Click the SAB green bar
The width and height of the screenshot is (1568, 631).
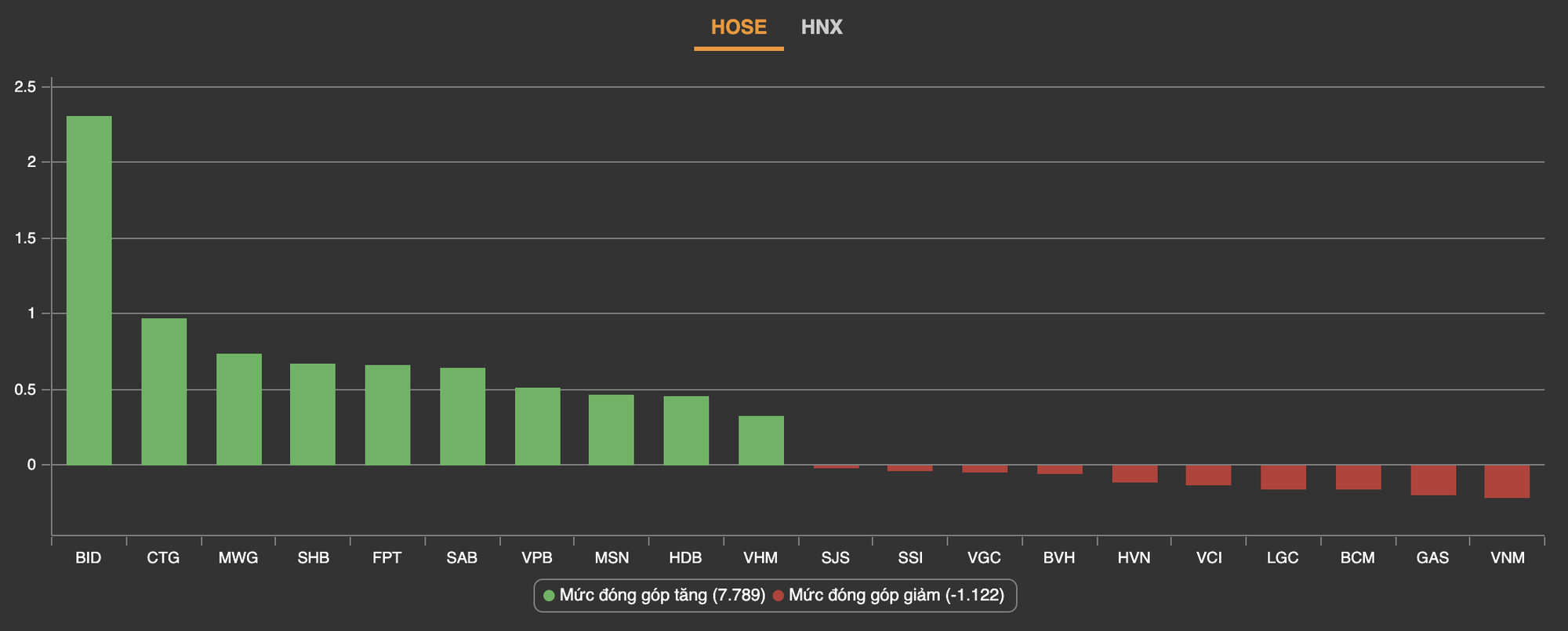[463, 416]
